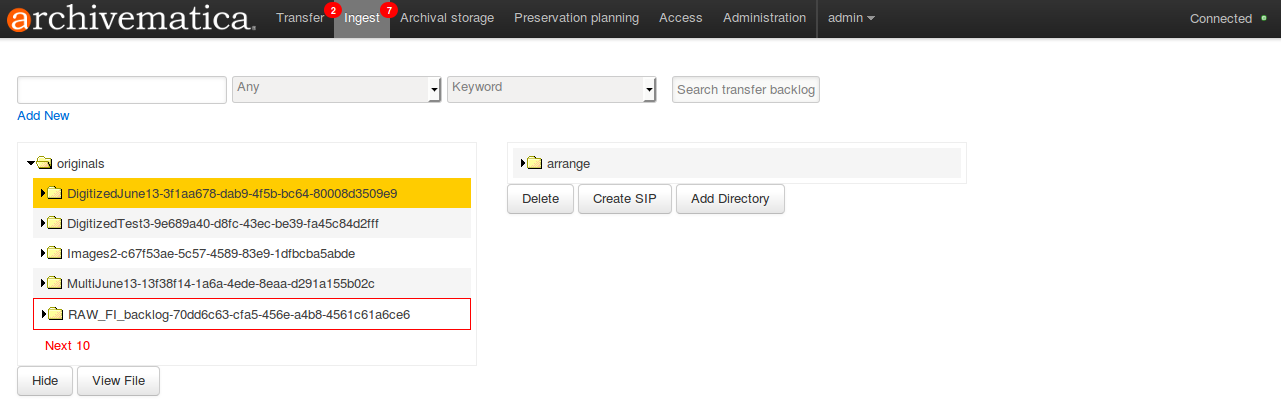Screen dimensions: 1281x413
Task: Switch to the Transfer tab
Action: 300,18
